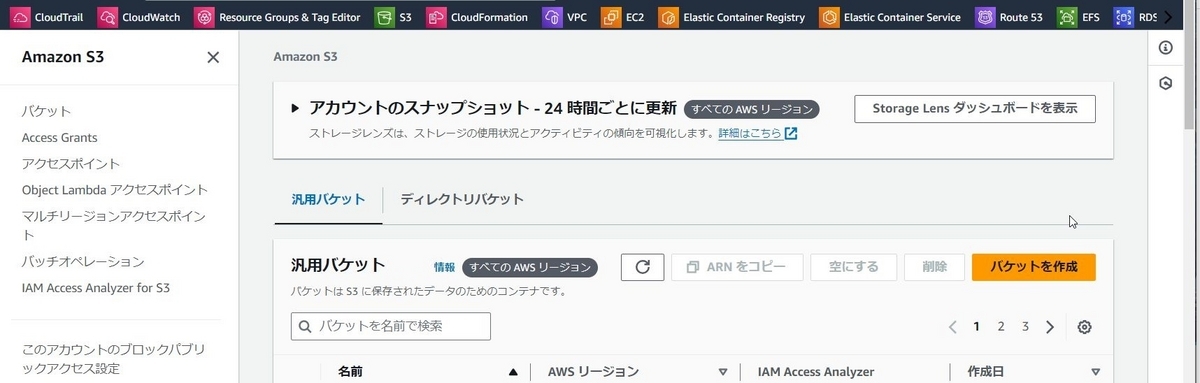Go to page 3 of buckets

click(x=1025, y=327)
